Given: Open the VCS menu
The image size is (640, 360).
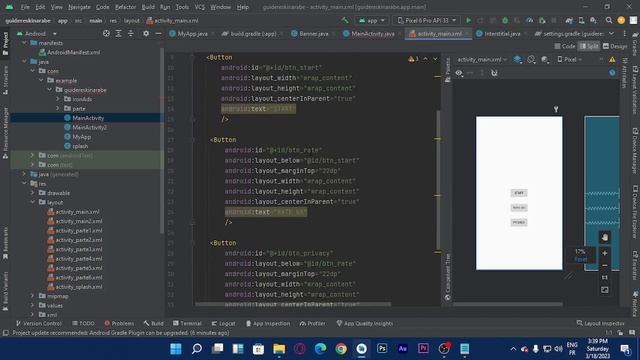Looking at the screenshot, I should coord(200,7).
